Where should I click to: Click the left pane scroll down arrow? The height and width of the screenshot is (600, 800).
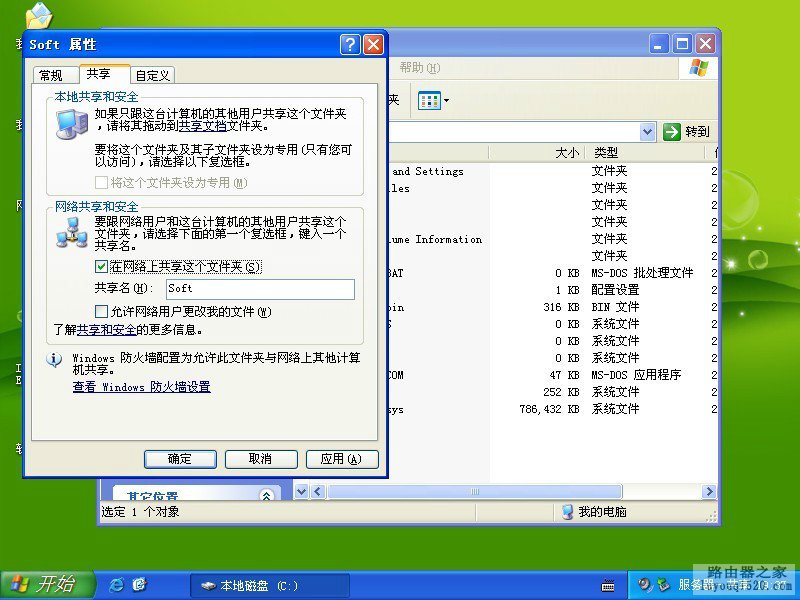point(301,492)
